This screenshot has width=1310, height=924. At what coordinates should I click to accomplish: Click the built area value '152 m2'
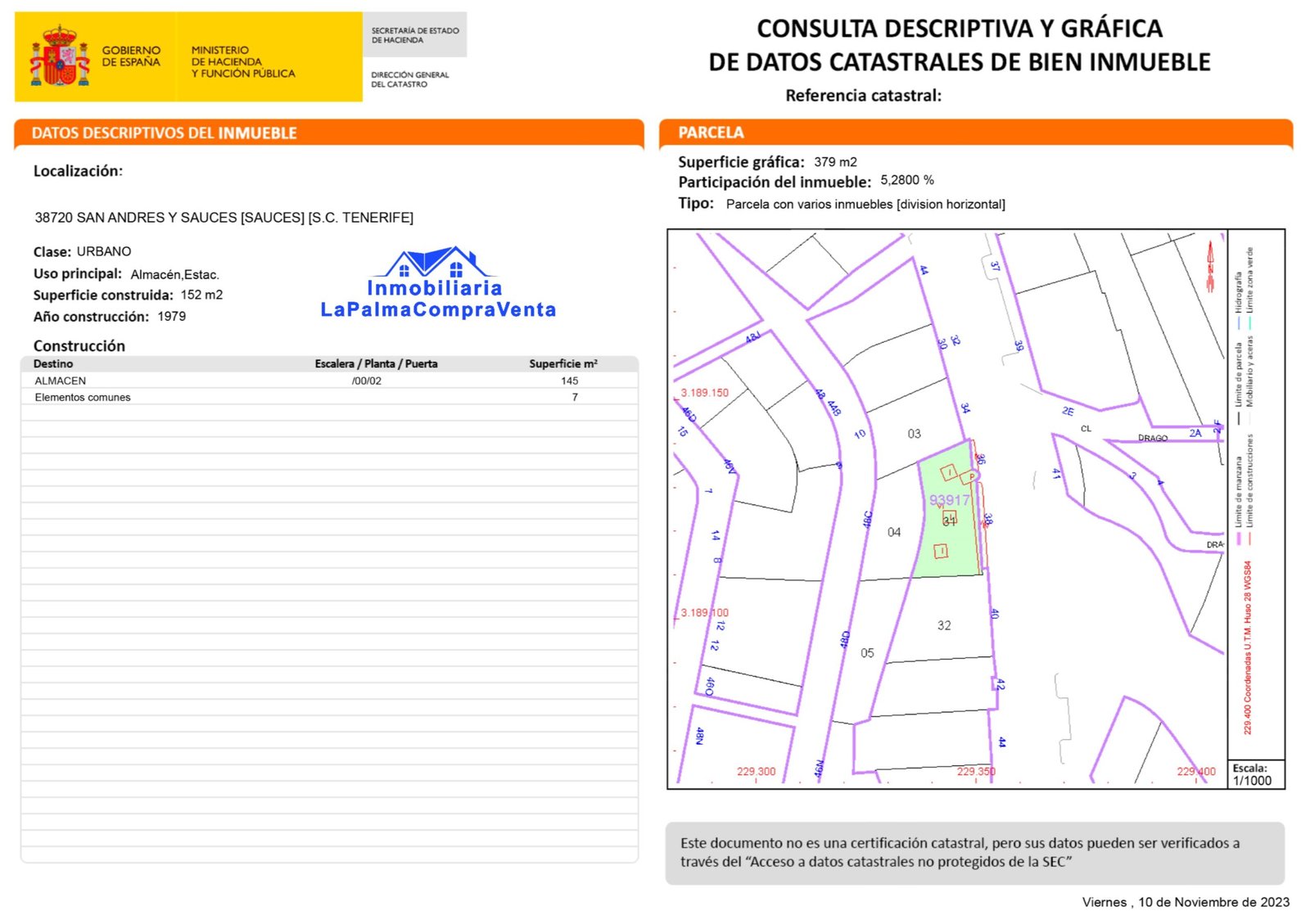[x=201, y=295]
